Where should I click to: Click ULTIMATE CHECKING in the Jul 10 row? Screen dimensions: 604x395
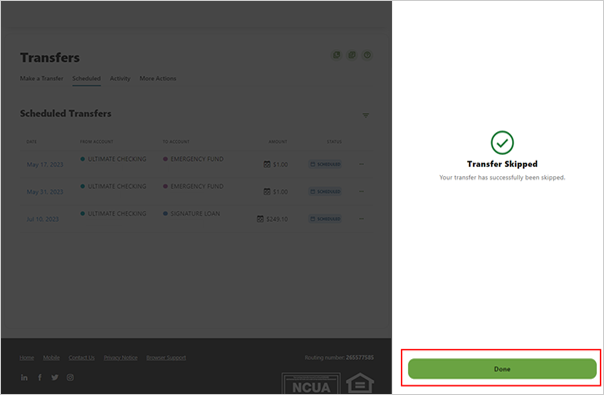pos(117,213)
